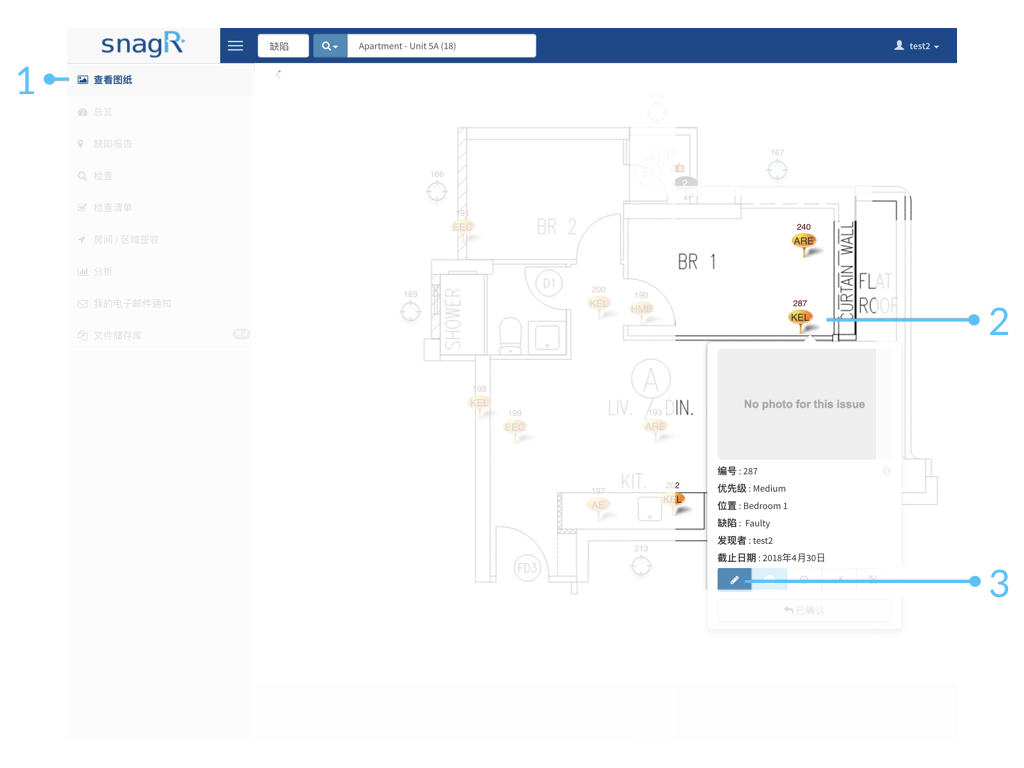This screenshot has width=1024, height=768.
Task: Click the crosshair marker numbered 166
Action: click(x=437, y=192)
